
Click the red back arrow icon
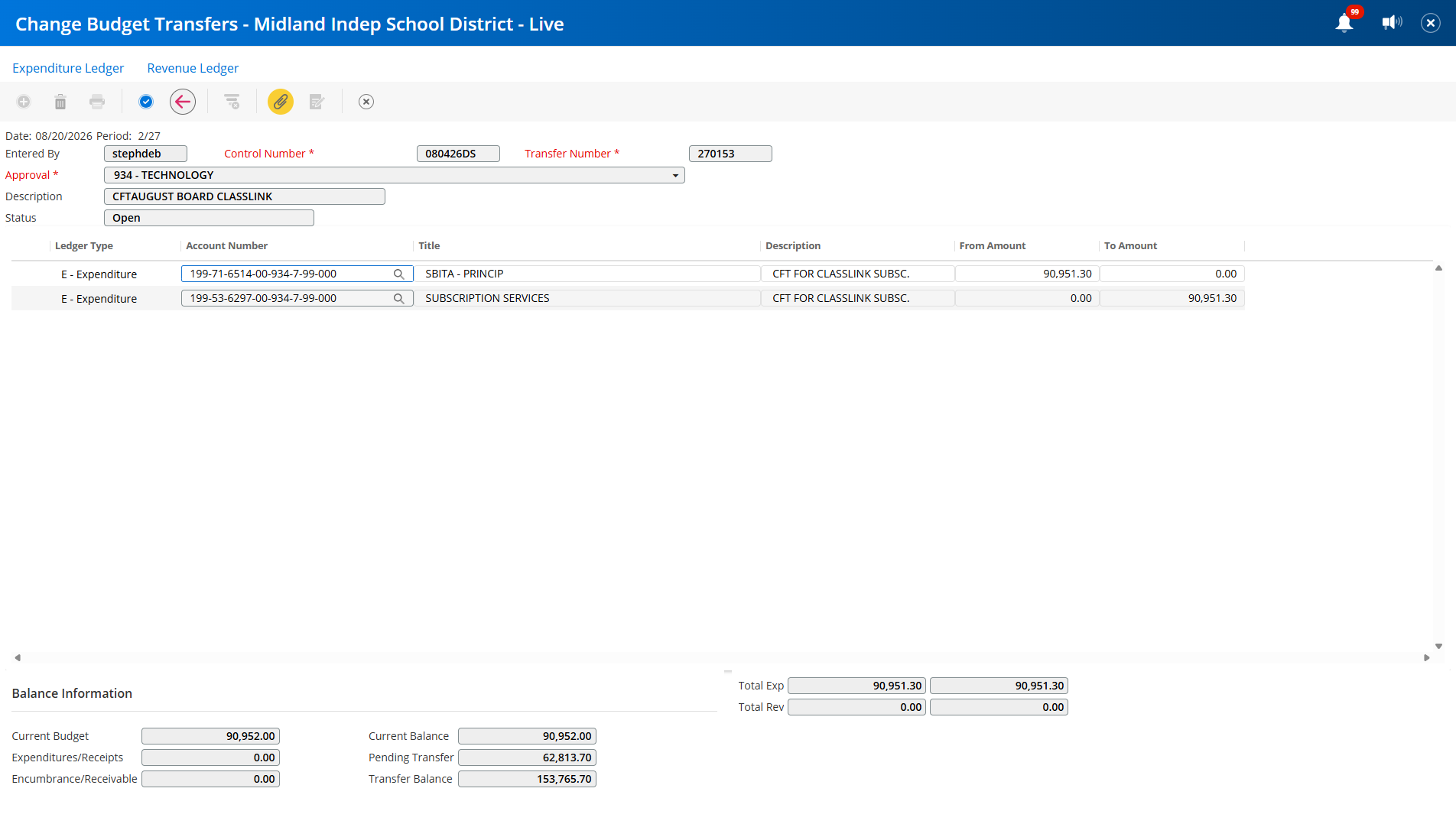click(x=183, y=102)
